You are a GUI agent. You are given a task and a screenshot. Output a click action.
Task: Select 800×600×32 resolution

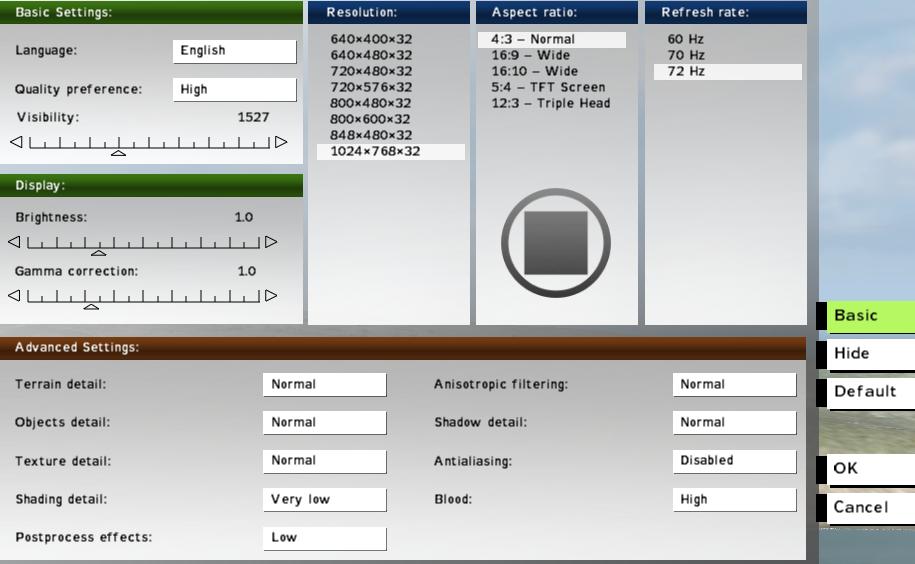(x=370, y=120)
